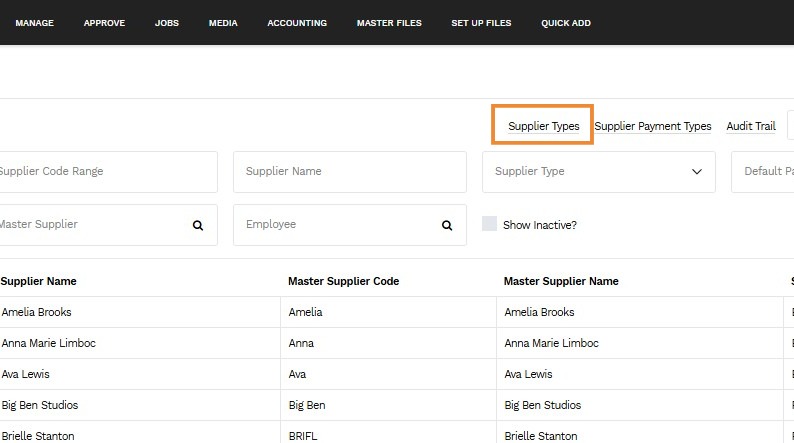794x443 pixels.
Task: Open the JOBS menu
Action: (167, 23)
